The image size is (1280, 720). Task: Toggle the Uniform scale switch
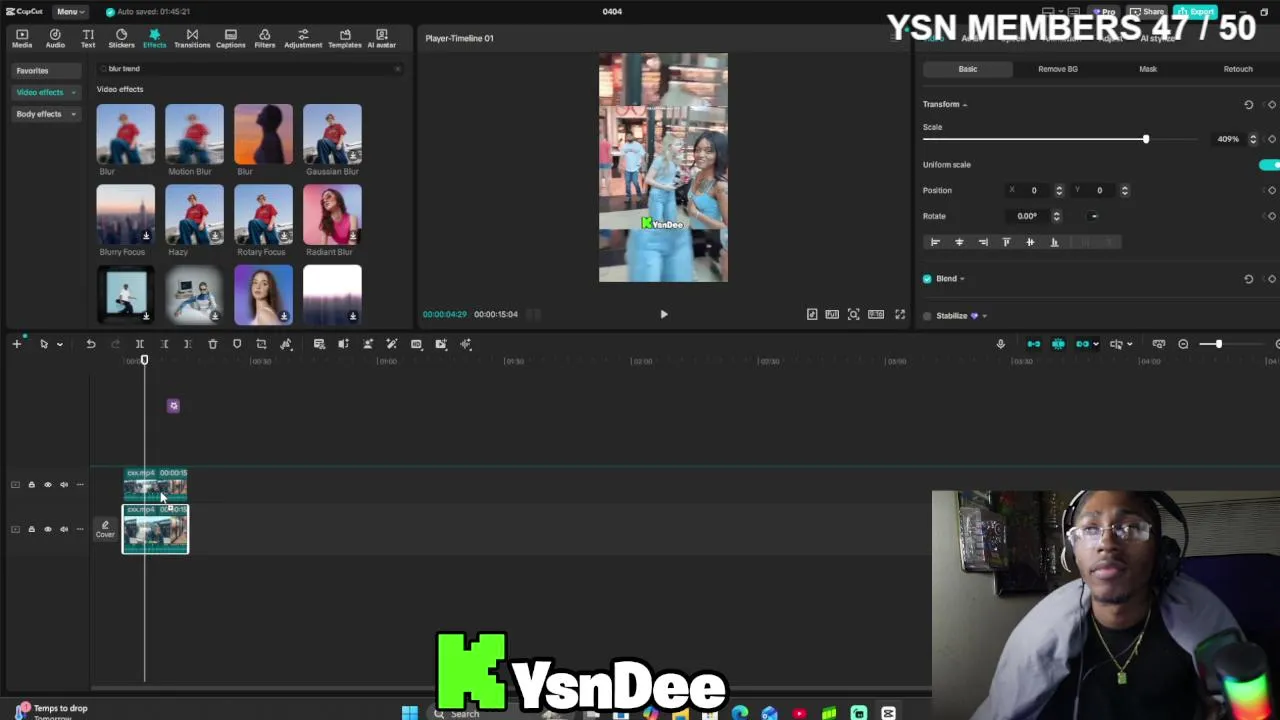click(x=1270, y=165)
